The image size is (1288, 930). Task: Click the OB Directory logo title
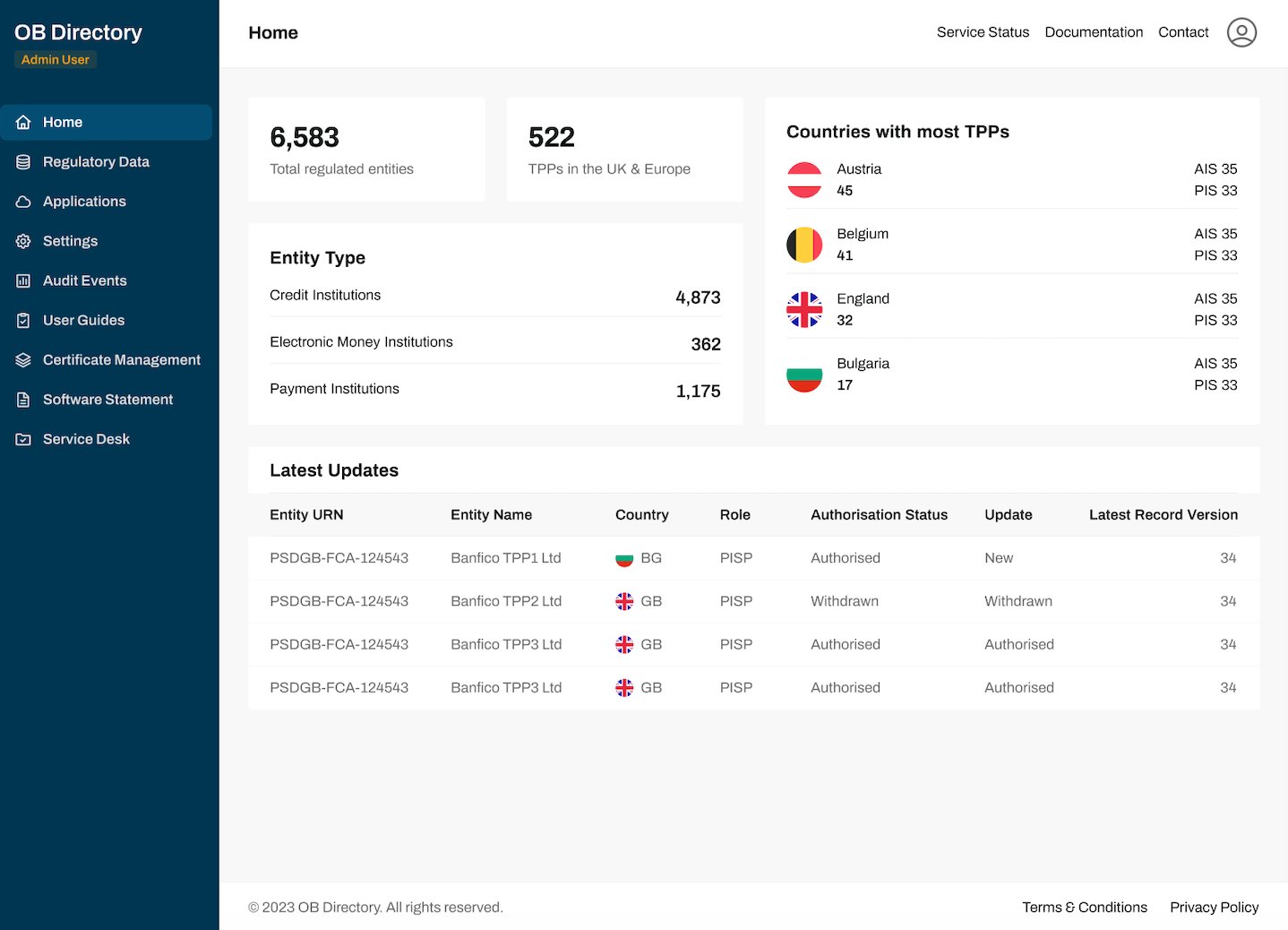pyautogui.click(x=78, y=32)
